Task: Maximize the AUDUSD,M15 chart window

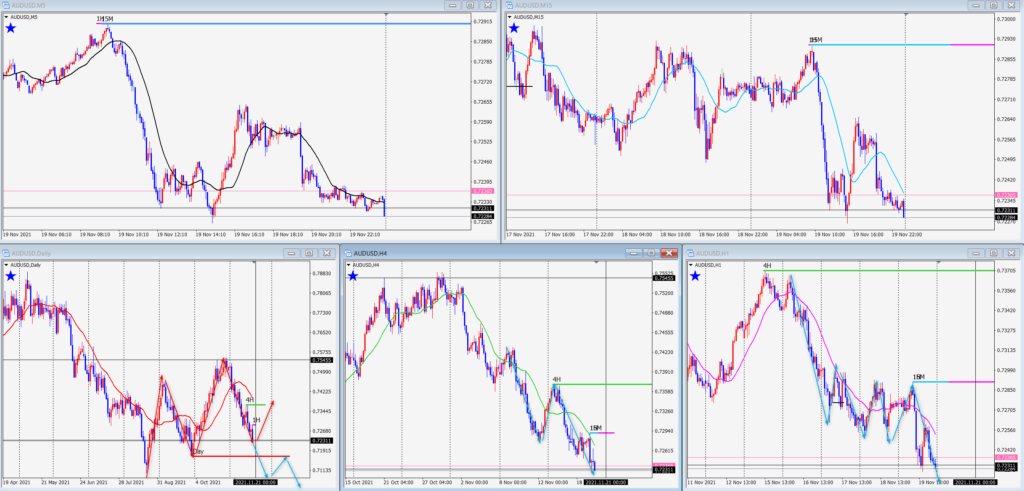Action: [992, 5]
